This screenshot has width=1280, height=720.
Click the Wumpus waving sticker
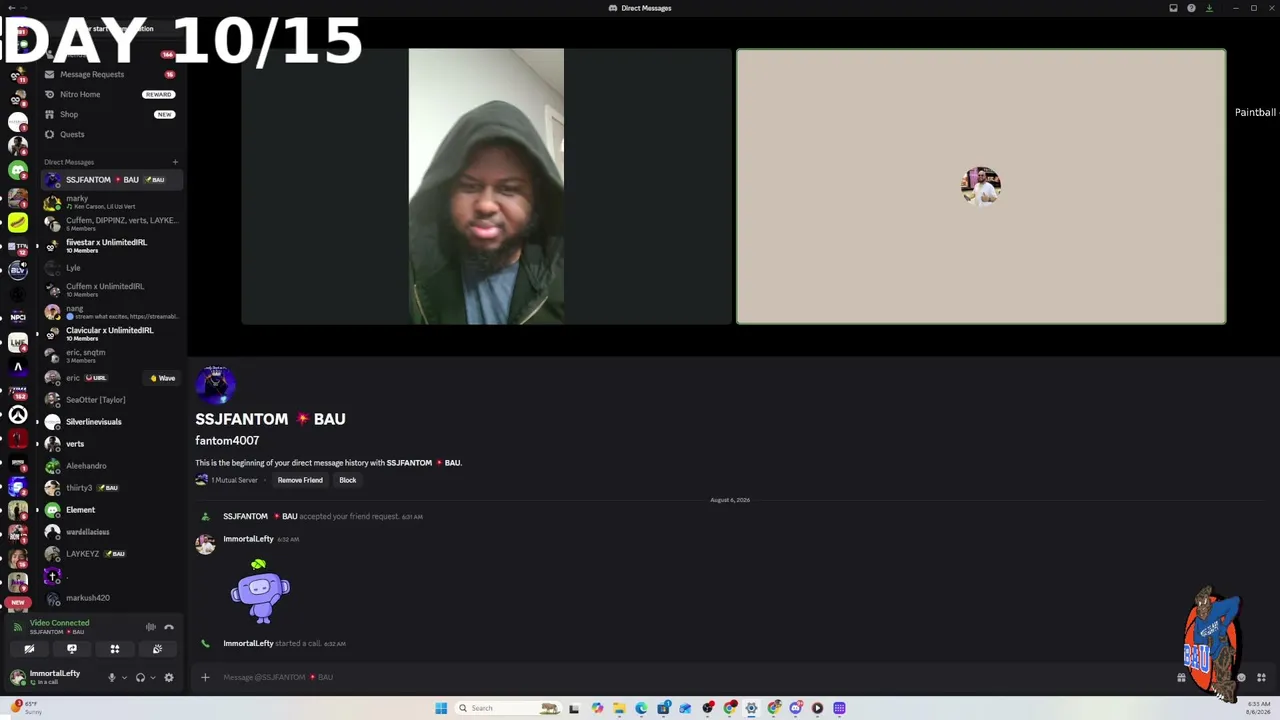click(x=260, y=591)
